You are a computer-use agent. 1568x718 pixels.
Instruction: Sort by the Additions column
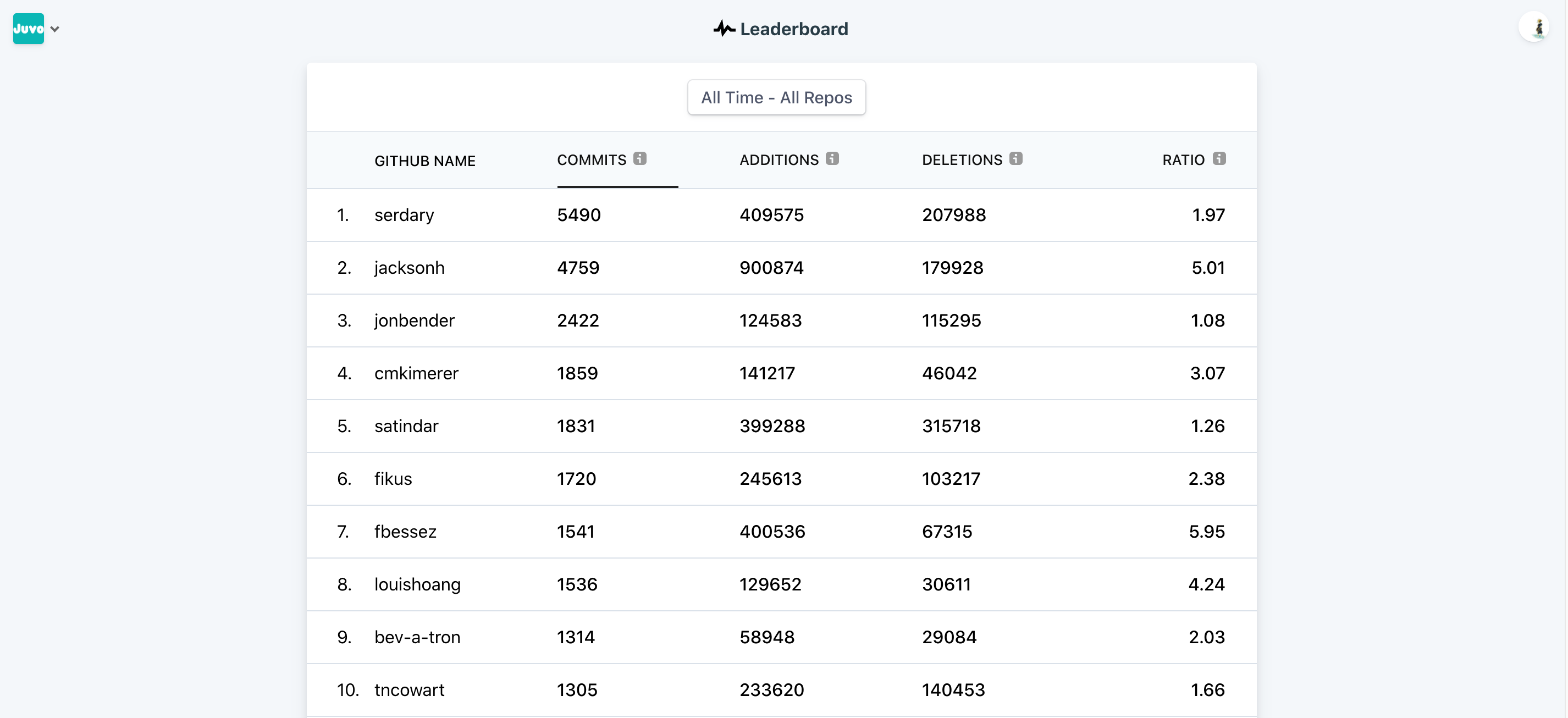(x=779, y=160)
